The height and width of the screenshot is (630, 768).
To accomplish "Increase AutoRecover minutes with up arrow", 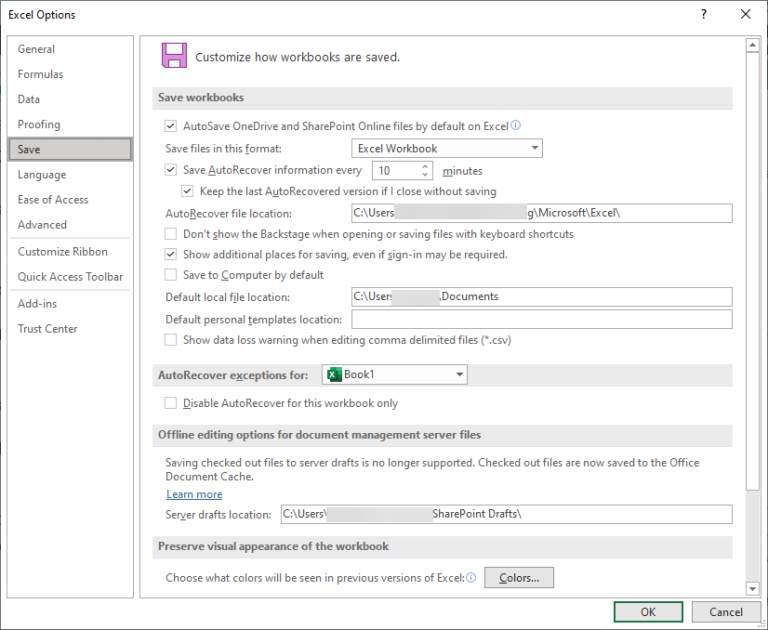I will pos(427,167).
